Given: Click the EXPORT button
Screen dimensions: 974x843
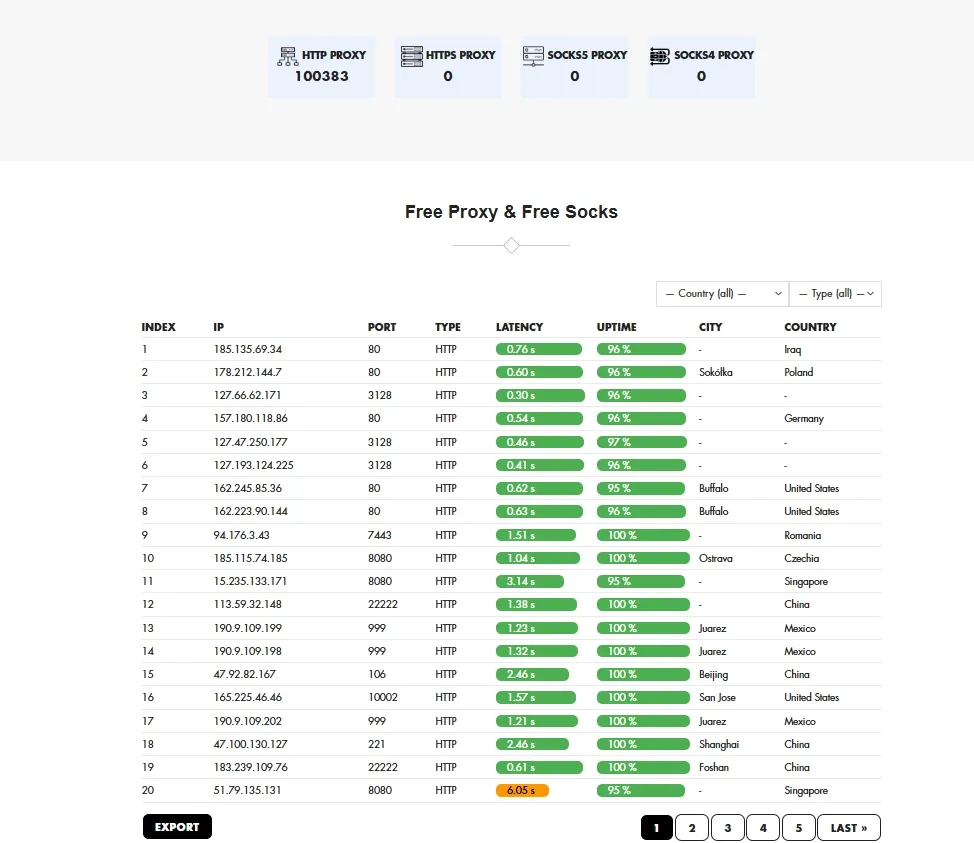Looking at the screenshot, I should coord(177,827).
